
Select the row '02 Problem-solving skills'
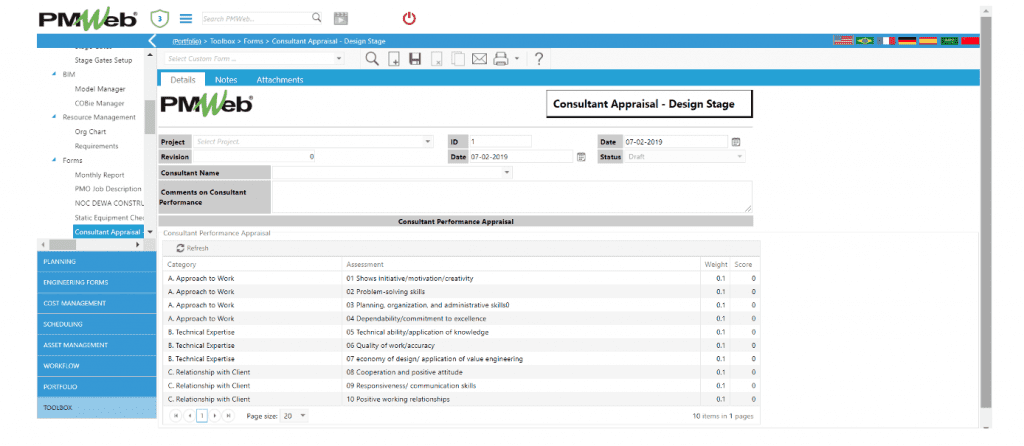(x=461, y=292)
